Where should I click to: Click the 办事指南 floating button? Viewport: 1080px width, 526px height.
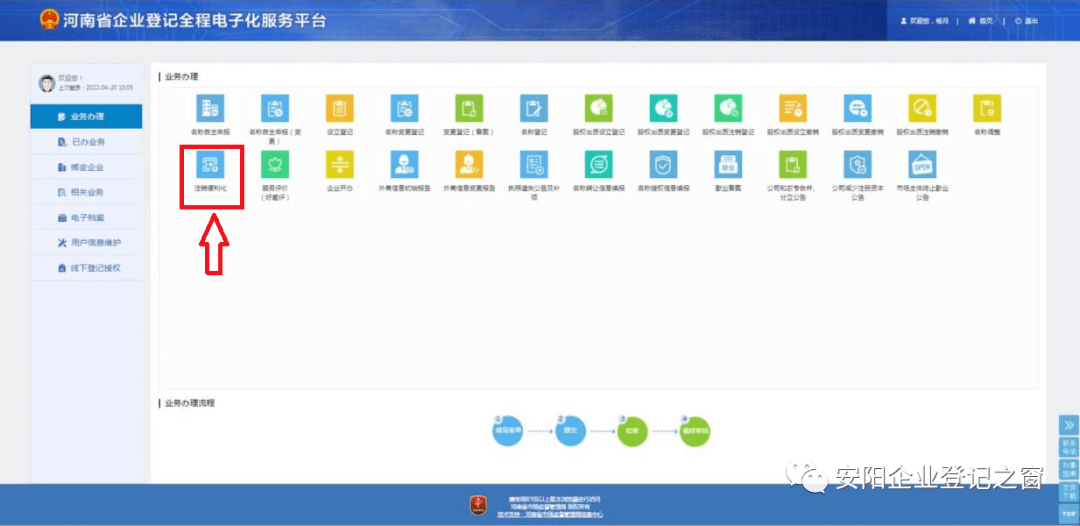1069,470
